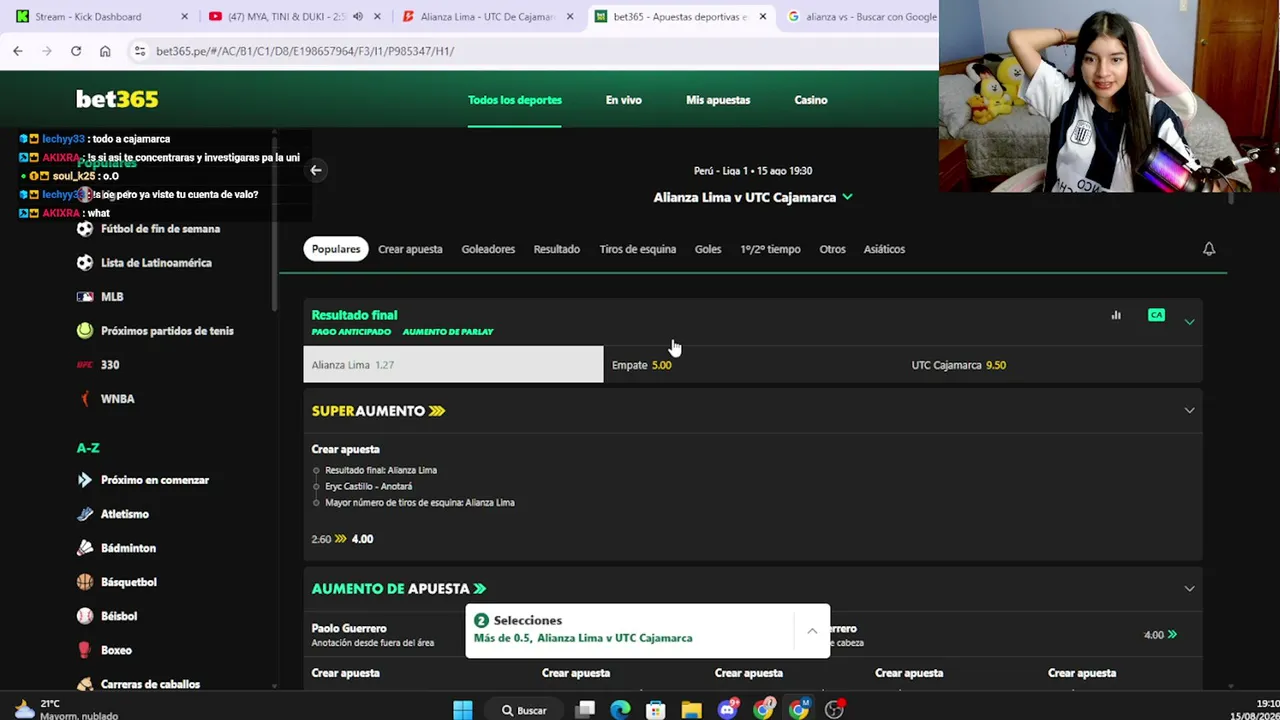The height and width of the screenshot is (720, 1280).
Task: Click the Aumento de parlay label
Action: (448, 332)
